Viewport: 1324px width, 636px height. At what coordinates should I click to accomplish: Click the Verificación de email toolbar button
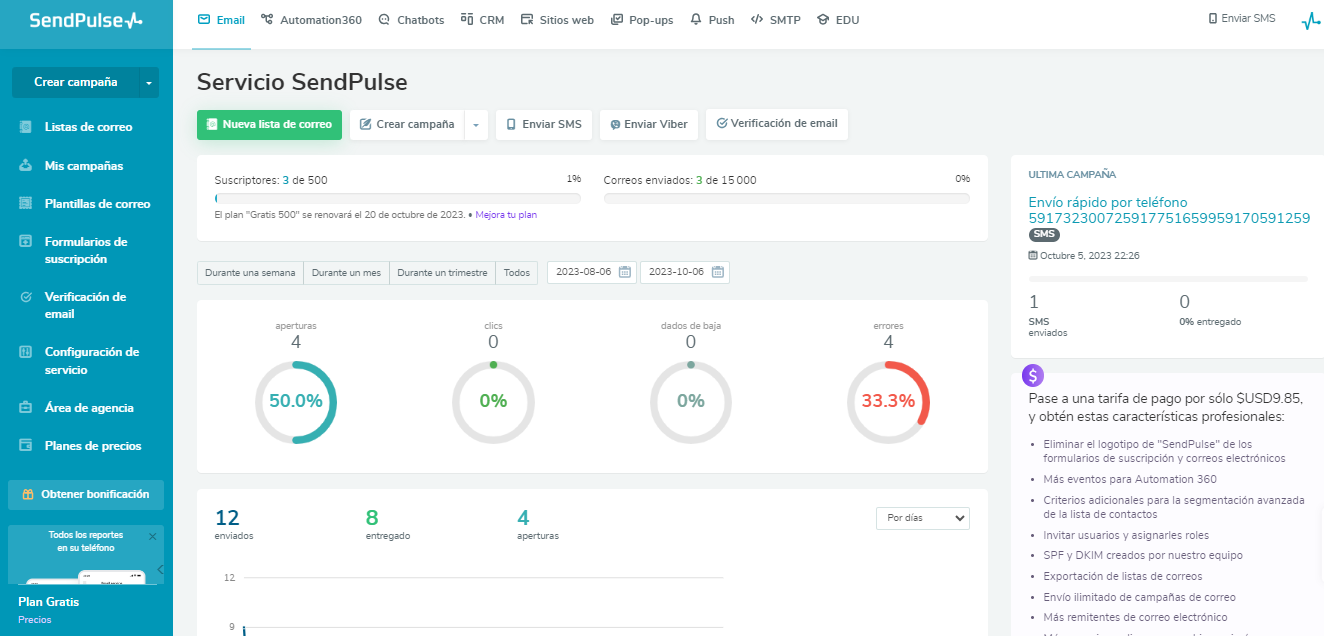tap(777, 124)
